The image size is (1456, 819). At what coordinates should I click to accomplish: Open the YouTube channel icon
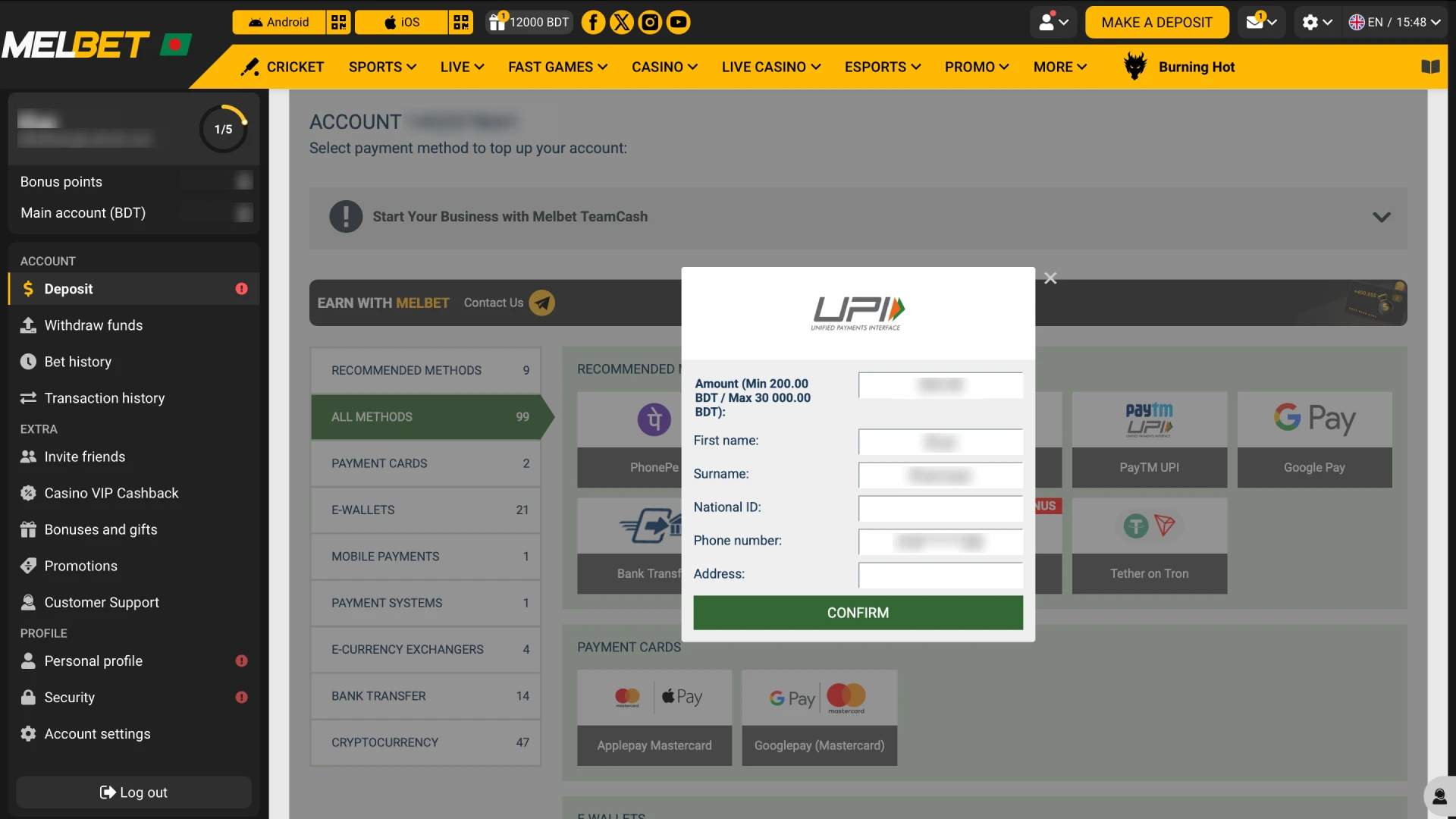tap(678, 22)
